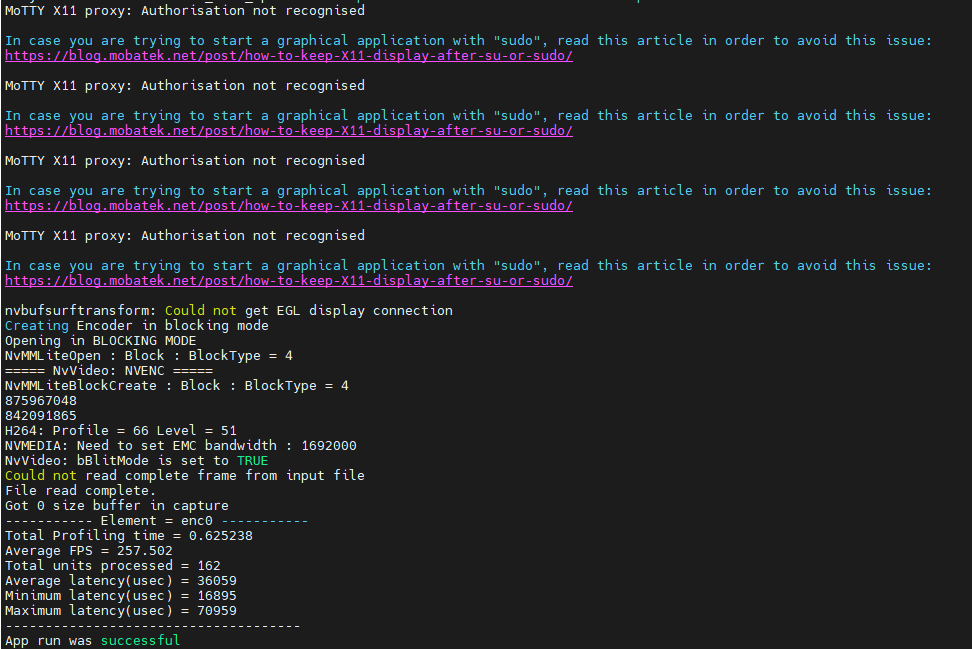Image resolution: width=972 pixels, height=649 pixels.
Task: Click the 'nvbufsurftransform: Could not get EGL display connection' line
Action: [229, 311]
